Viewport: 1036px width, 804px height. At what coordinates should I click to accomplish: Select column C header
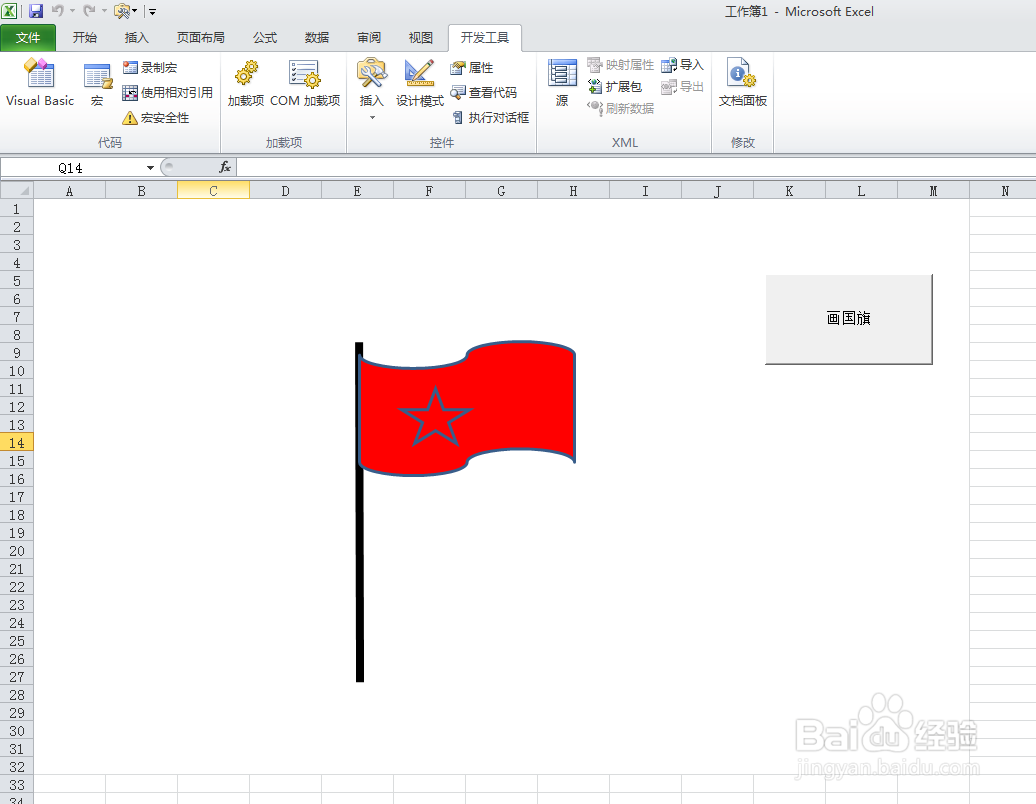213,191
